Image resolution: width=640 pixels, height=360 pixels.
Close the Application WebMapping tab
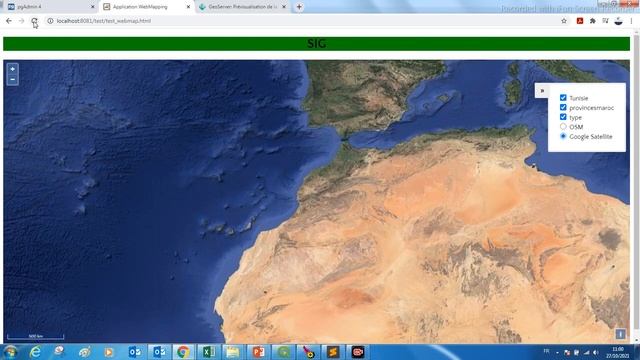[x=189, y=7]
